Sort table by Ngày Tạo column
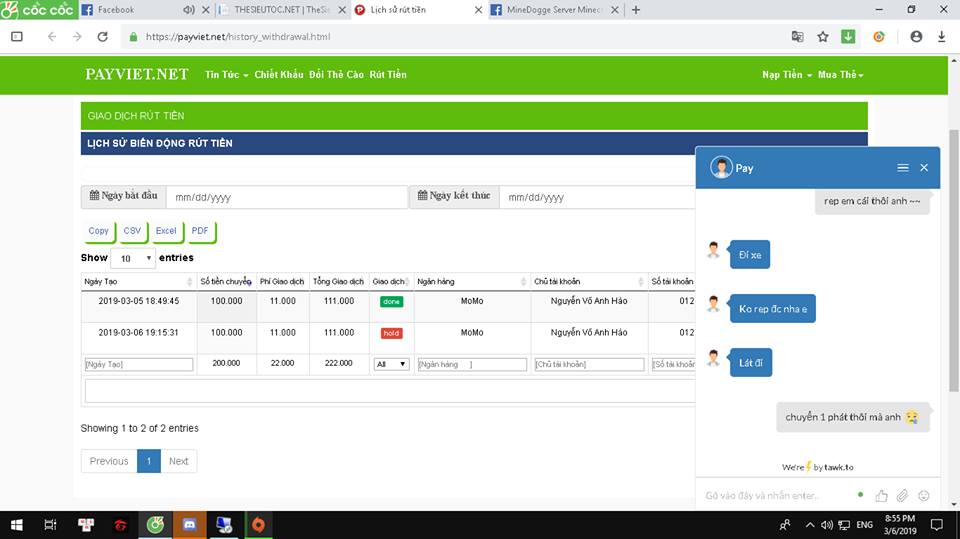This screenshot has width=960, height=539. [138, 282]
